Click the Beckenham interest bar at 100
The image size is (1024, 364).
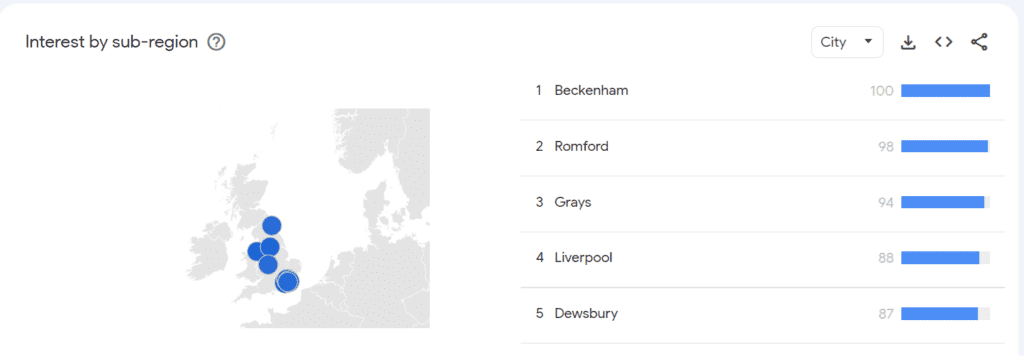pyautogui.click(x=946, y=91)
